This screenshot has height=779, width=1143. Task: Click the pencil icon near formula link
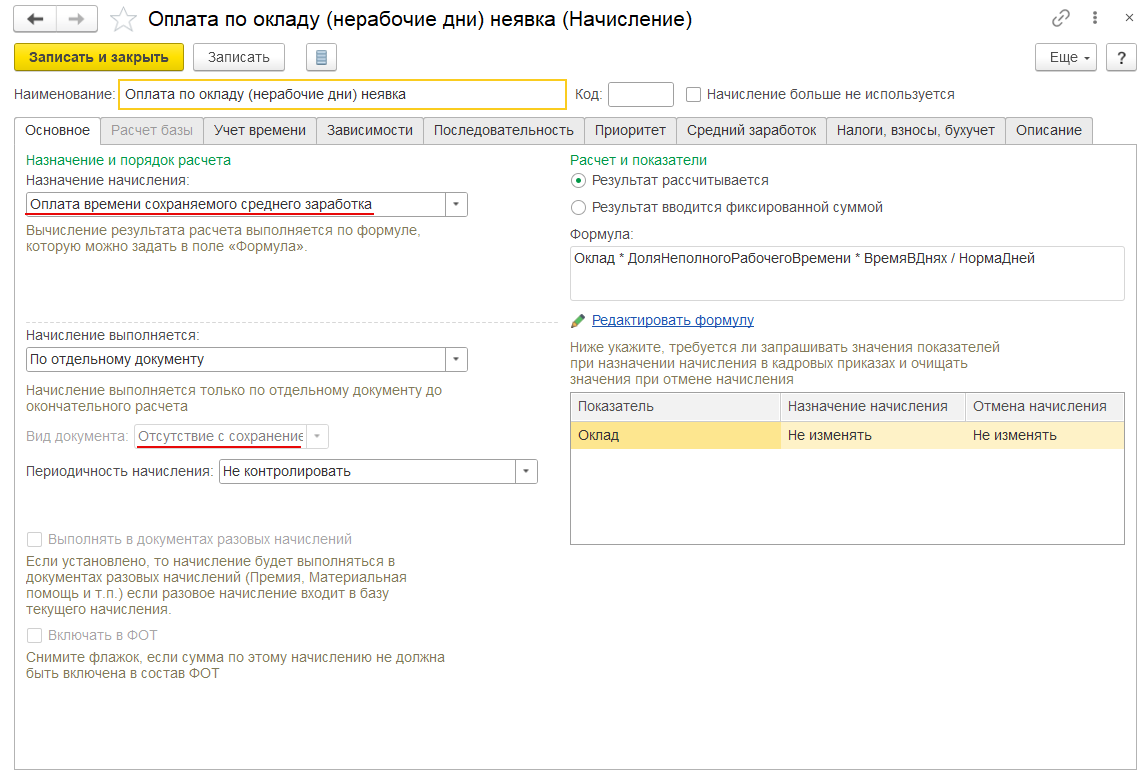point(578,321)
